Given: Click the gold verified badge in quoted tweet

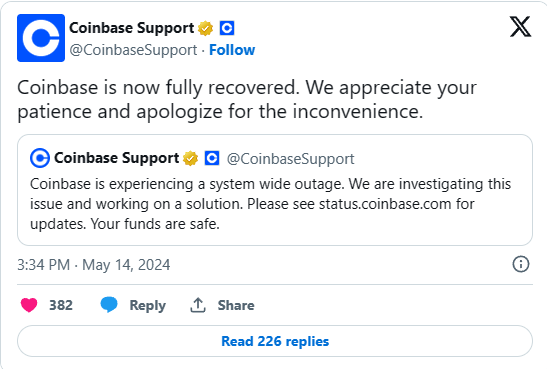Looking at the screenshot, I should [x=190, y=158].
